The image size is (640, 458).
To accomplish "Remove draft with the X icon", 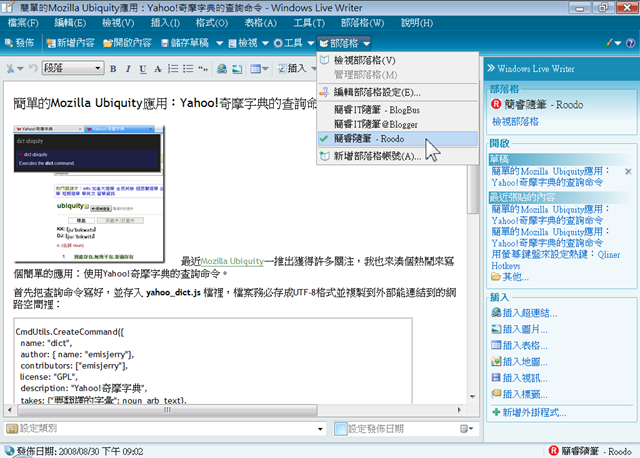I will click(628, 171).
